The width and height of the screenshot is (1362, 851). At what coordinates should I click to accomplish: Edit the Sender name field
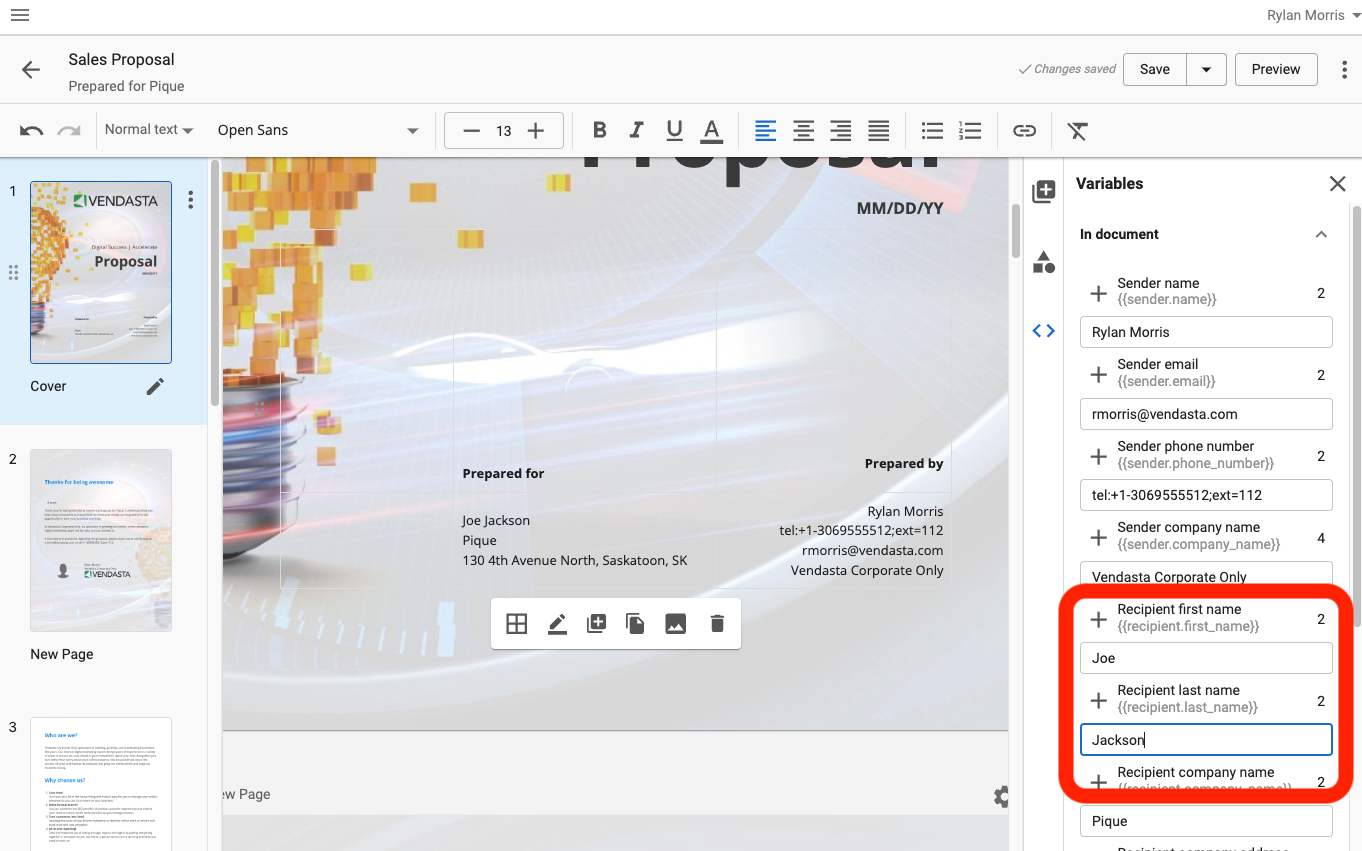pyautogui.click(x=1206, y=332)
